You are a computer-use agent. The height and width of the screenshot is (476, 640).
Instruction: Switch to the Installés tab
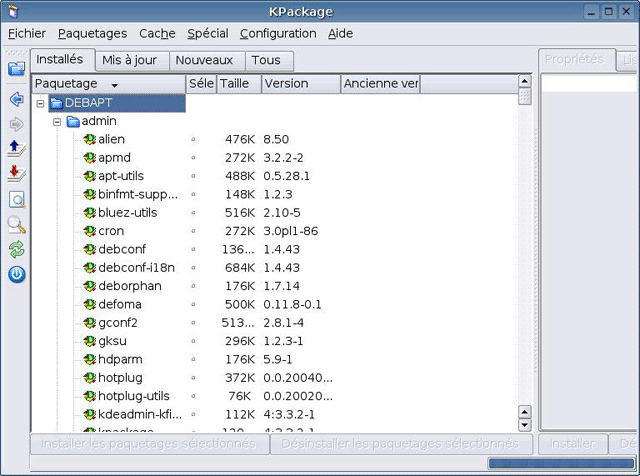pos(63,60)
